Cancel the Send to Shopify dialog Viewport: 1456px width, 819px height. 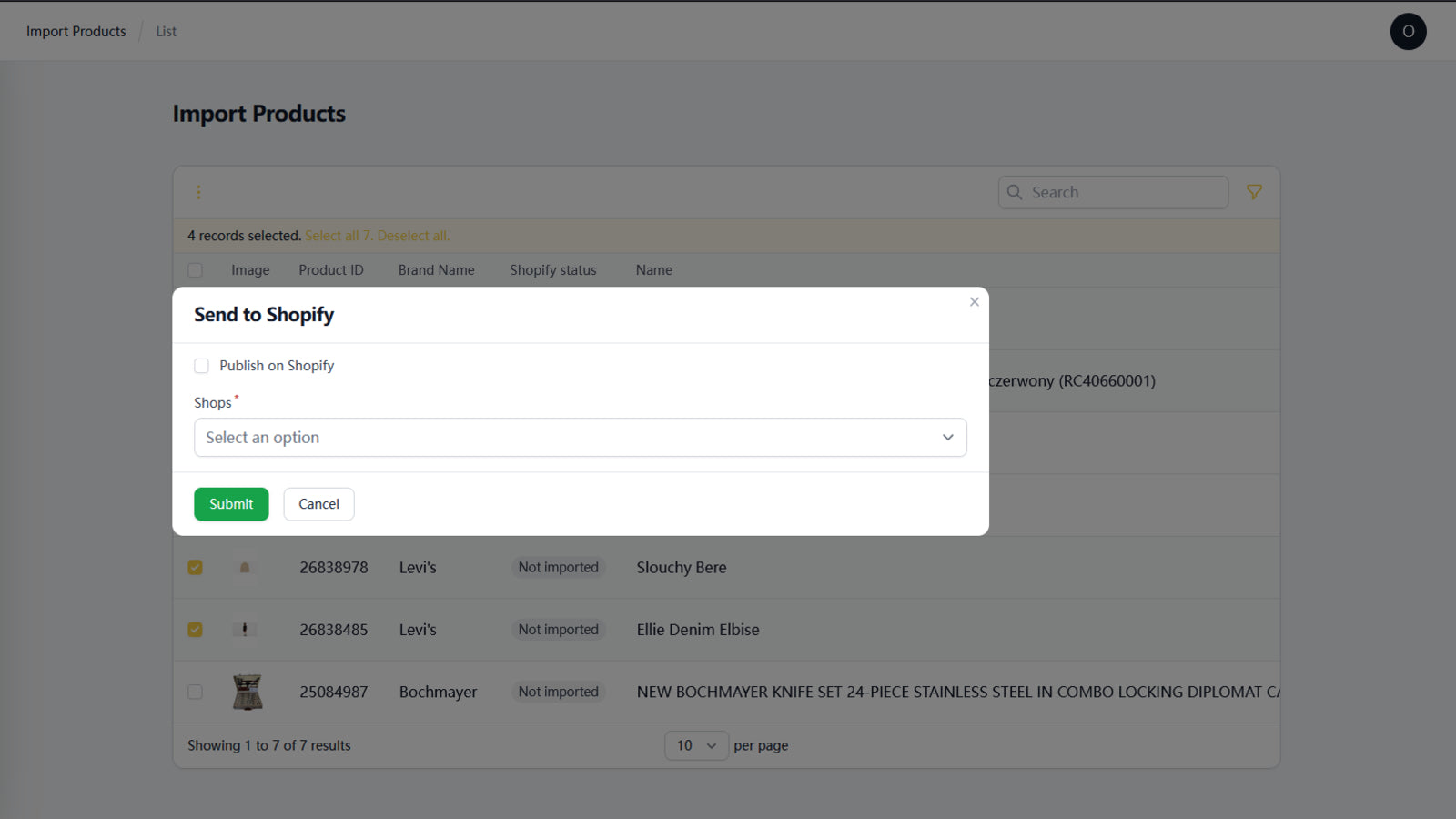318,504
